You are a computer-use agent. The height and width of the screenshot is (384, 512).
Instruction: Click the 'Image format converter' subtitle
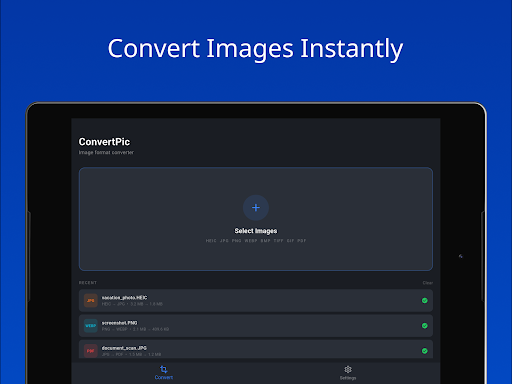pos(106,152)
